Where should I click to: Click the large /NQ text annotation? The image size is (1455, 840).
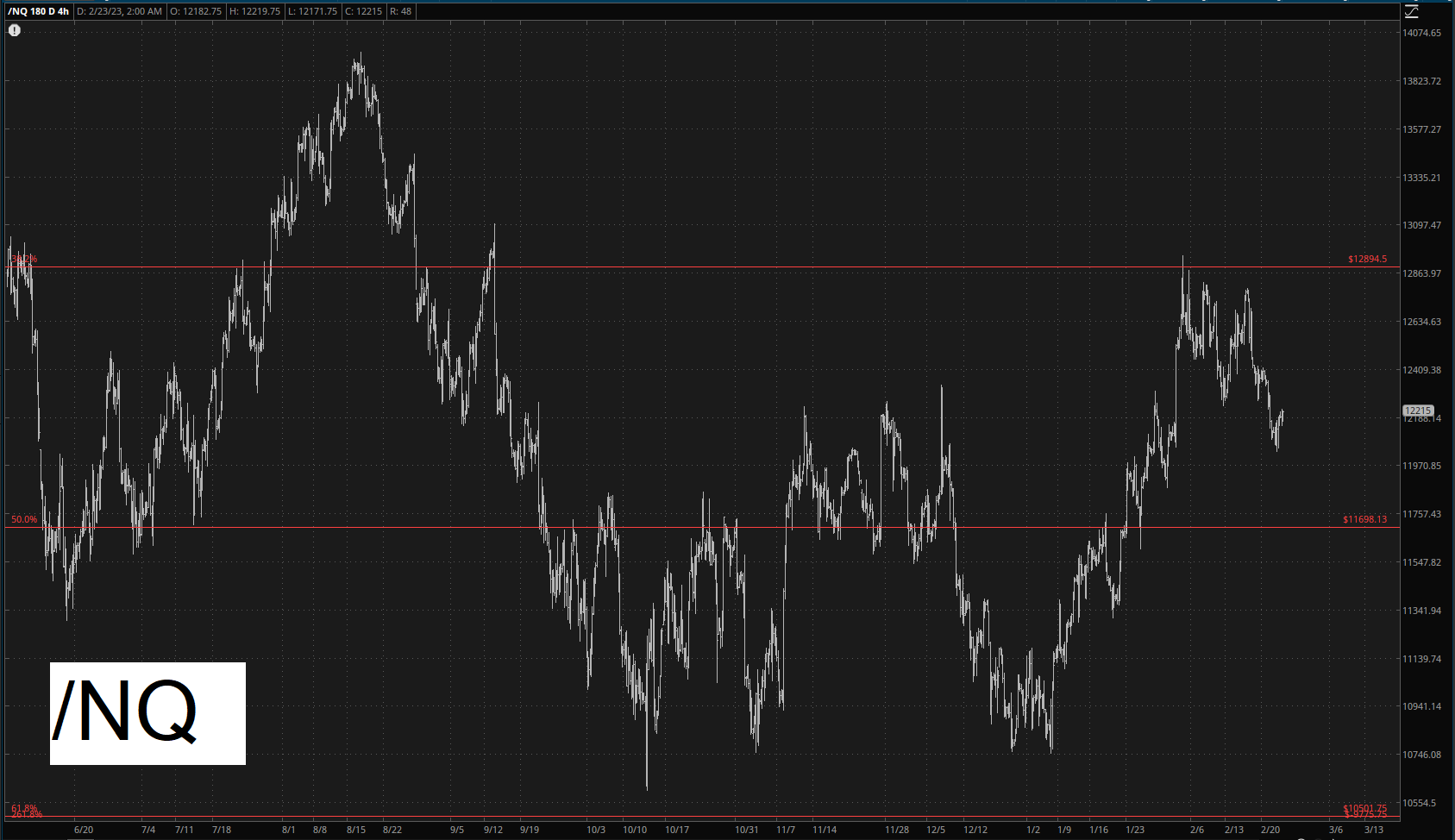tap(147, 713)
